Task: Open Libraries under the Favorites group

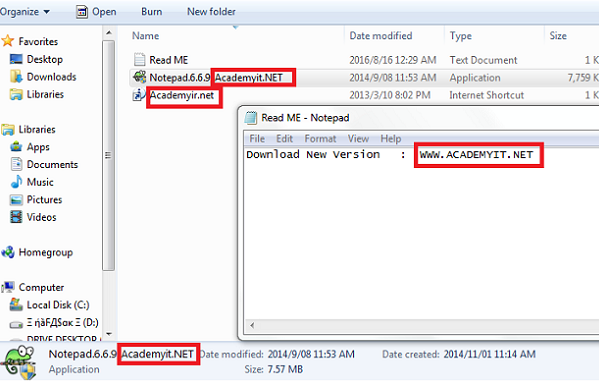Action: click(45, 94)
